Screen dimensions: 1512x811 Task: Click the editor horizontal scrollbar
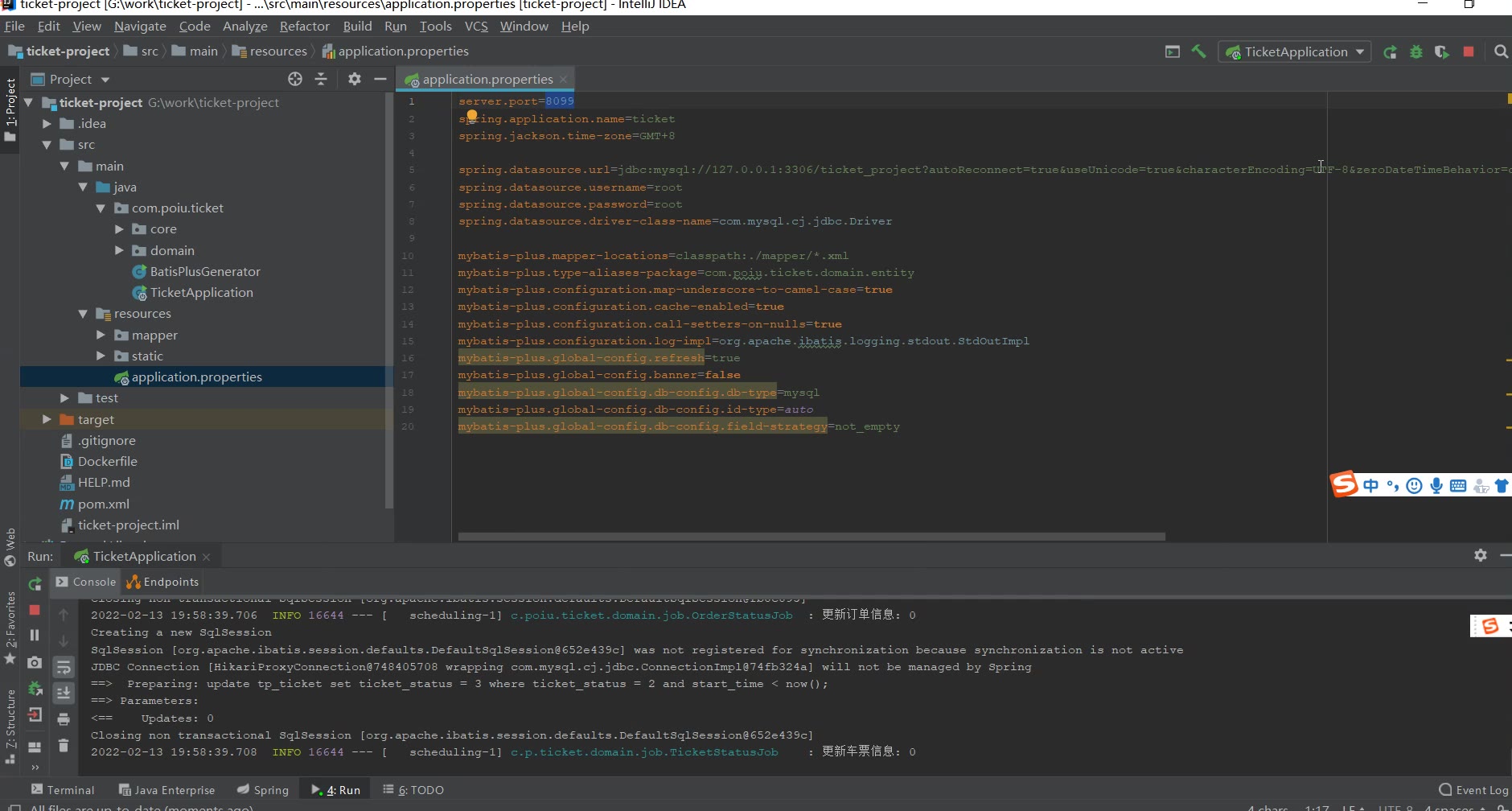(x=811, y=537)
